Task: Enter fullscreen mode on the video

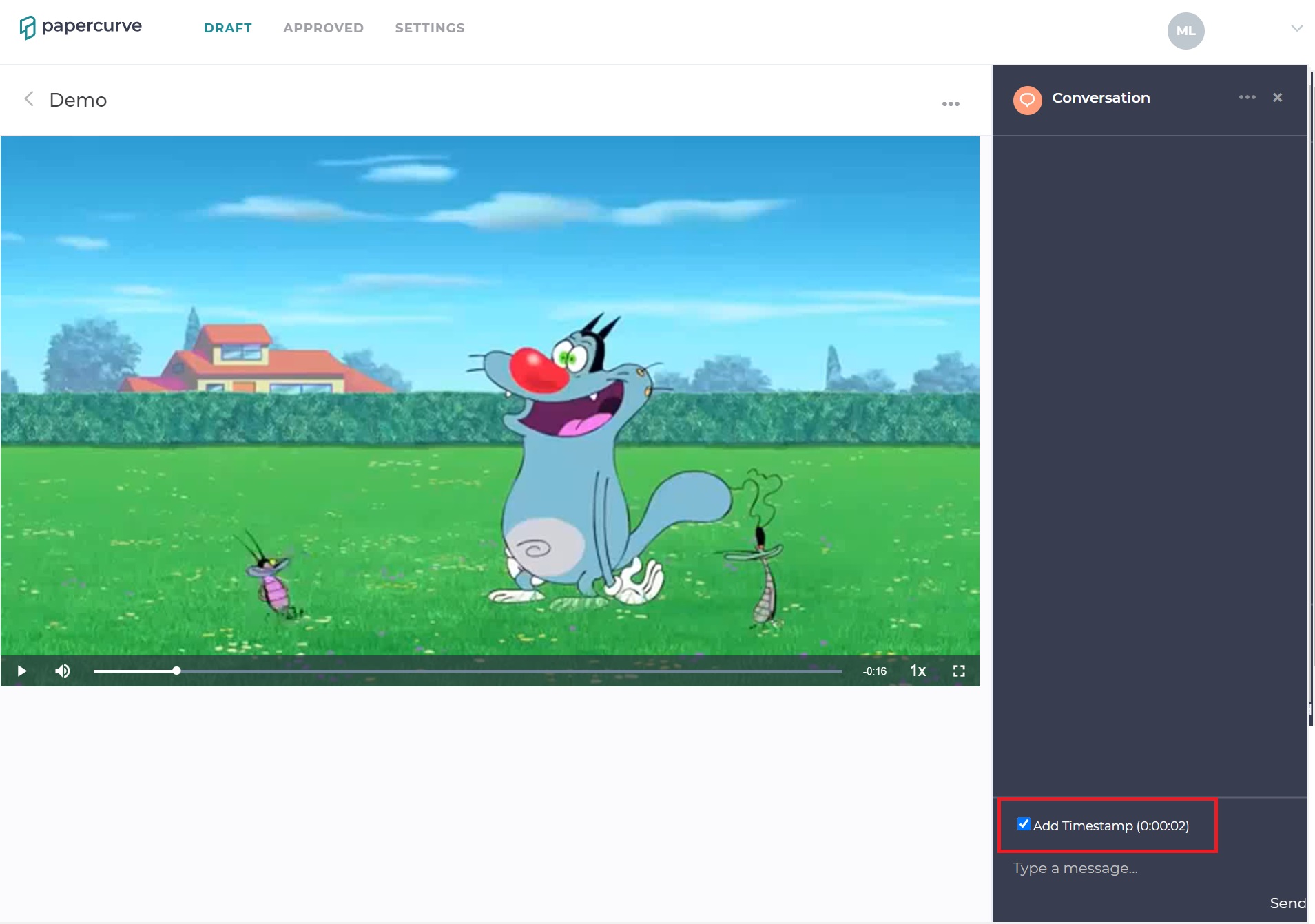Action: [x=959, y=670]
